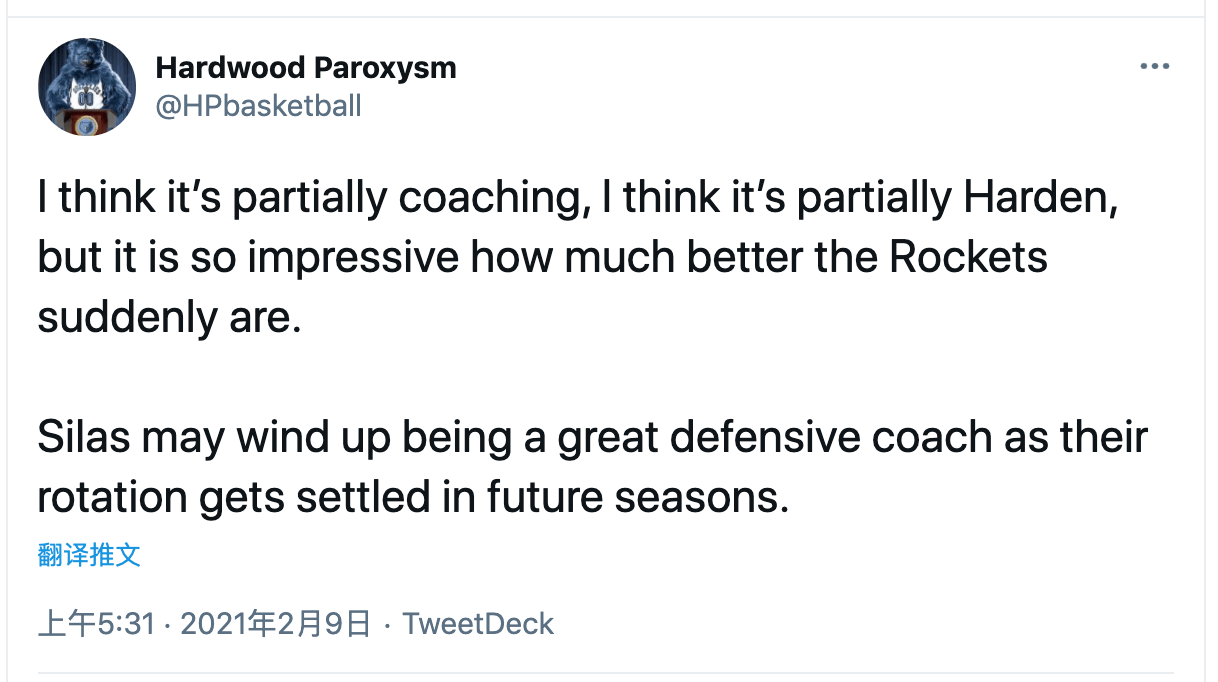This screenshot has height=682, width=1218.
Task: Open the tweet's three-dot more options menu
Action: (x=1154, y=67)
